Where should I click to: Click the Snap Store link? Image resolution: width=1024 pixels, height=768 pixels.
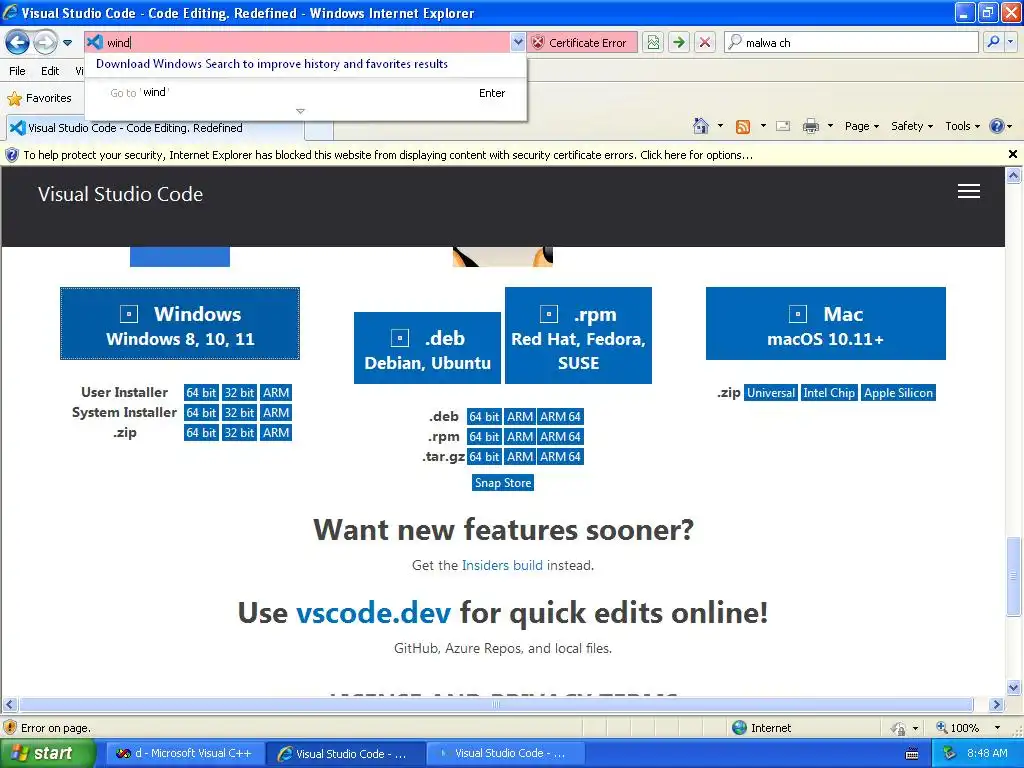(x=503, y=483)
